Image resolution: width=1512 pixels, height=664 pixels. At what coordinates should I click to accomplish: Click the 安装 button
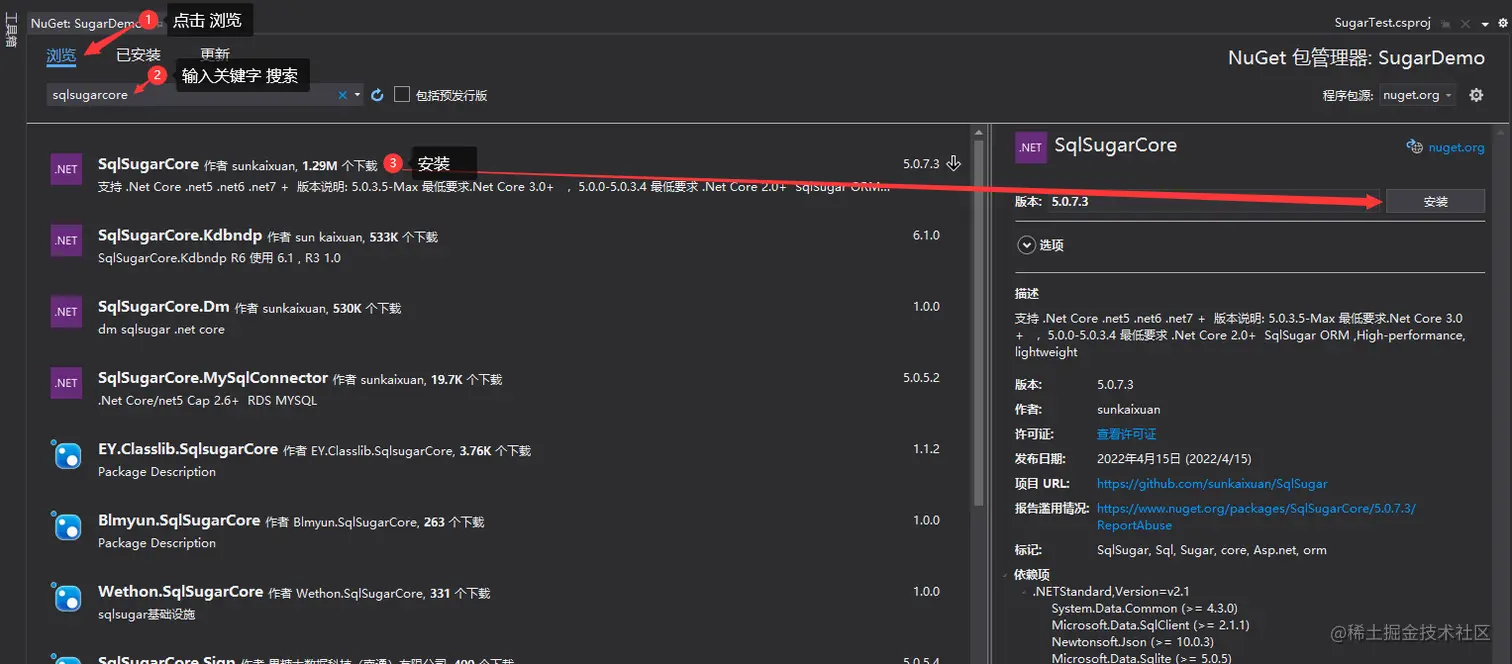[x=1435, y=201]
